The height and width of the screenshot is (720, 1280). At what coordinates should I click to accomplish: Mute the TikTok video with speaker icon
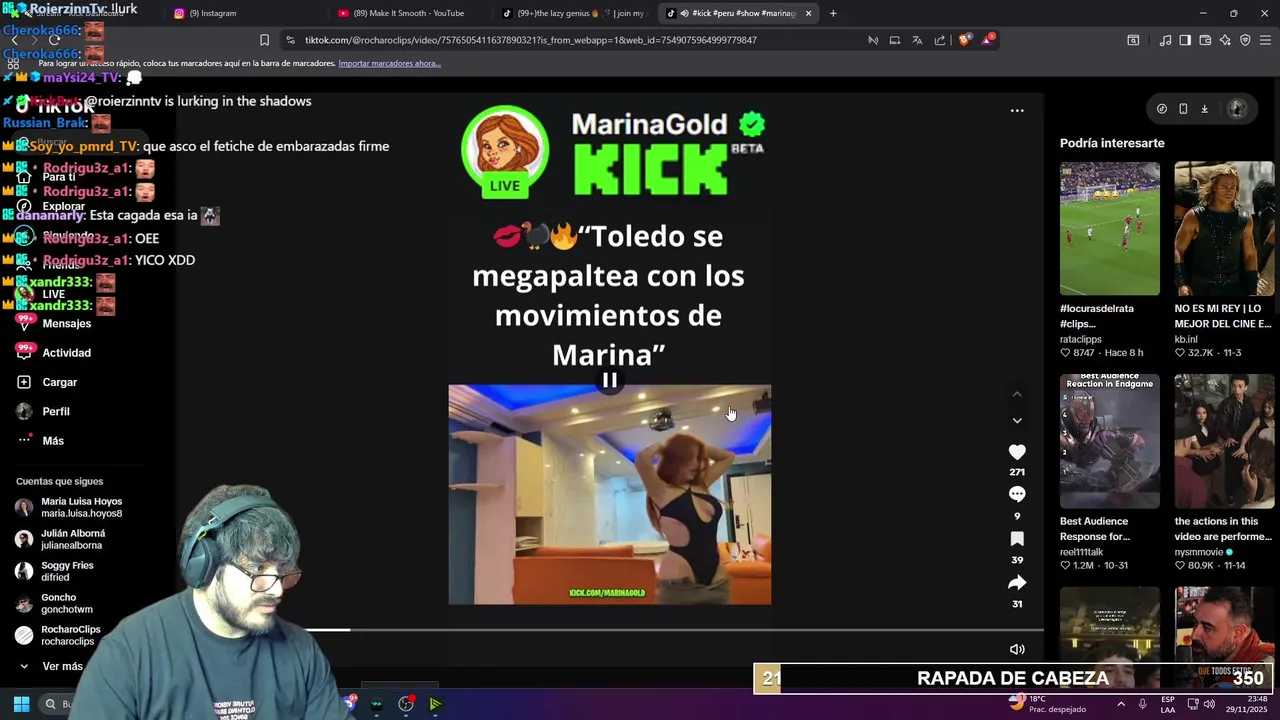1017,649
